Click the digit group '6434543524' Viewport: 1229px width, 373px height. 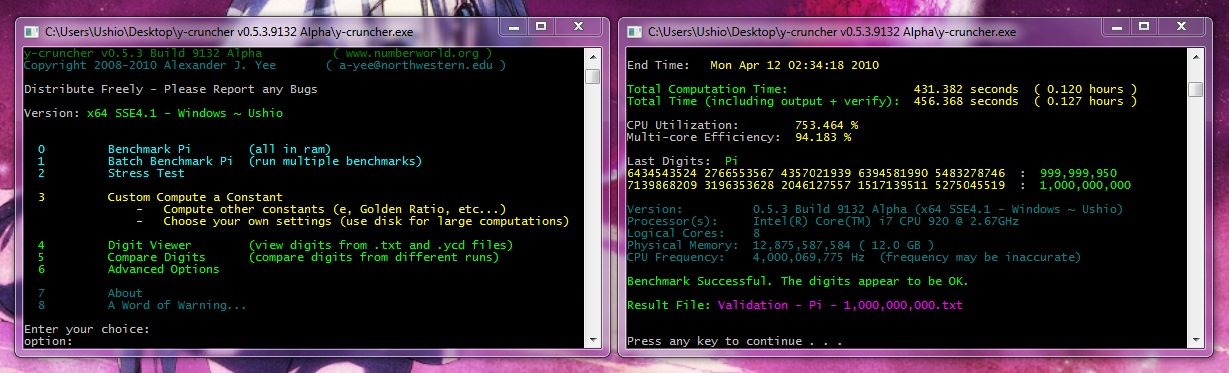[661, 173]
